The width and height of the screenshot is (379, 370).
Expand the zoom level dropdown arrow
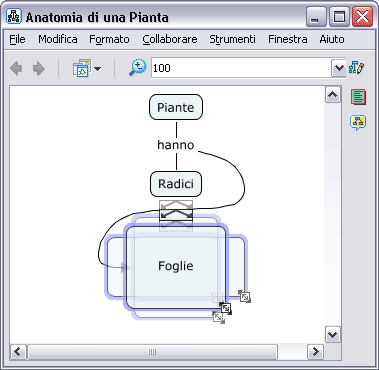[x=339, y=68]
